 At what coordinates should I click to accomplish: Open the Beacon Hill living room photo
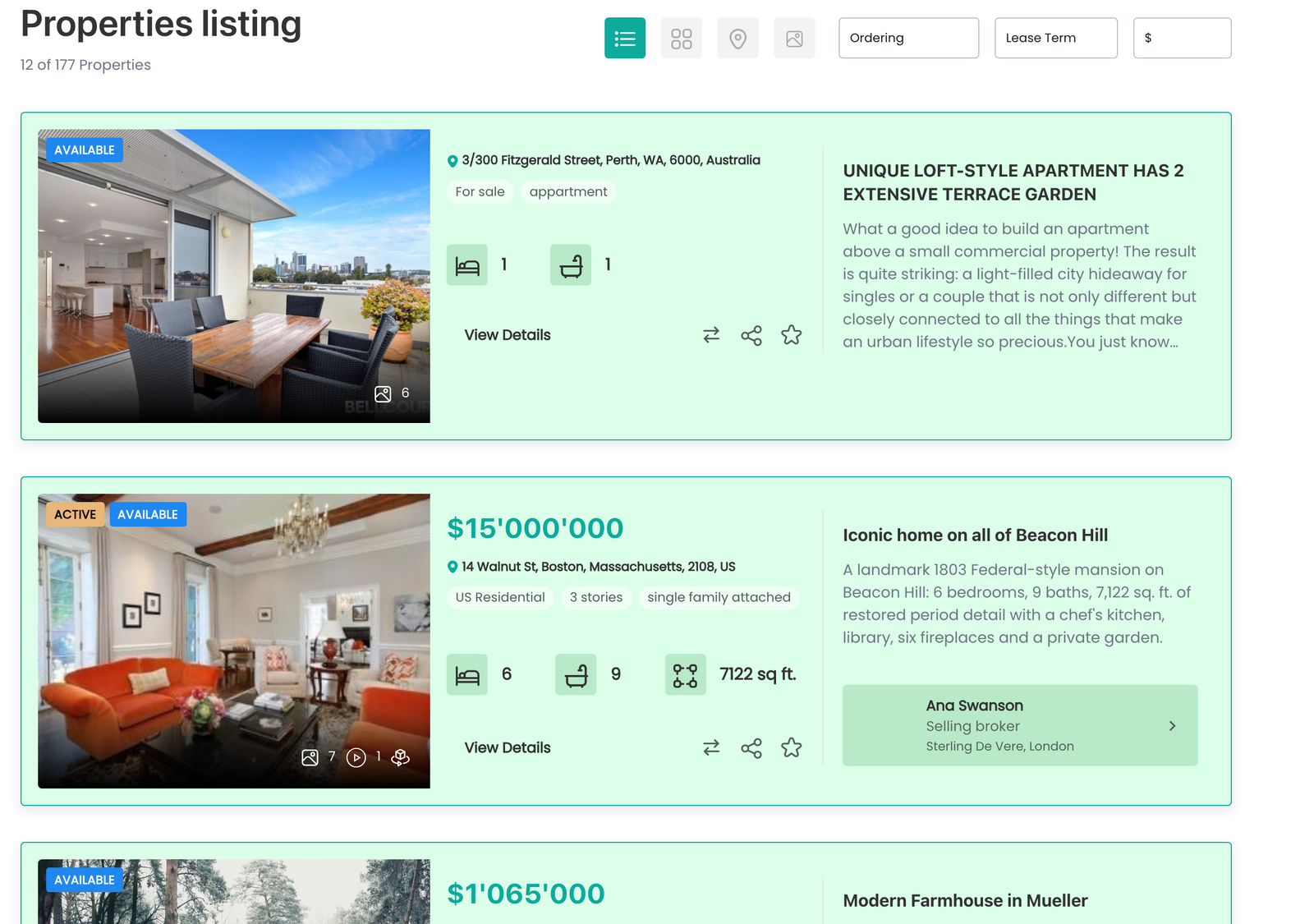(x=234, y=641)
